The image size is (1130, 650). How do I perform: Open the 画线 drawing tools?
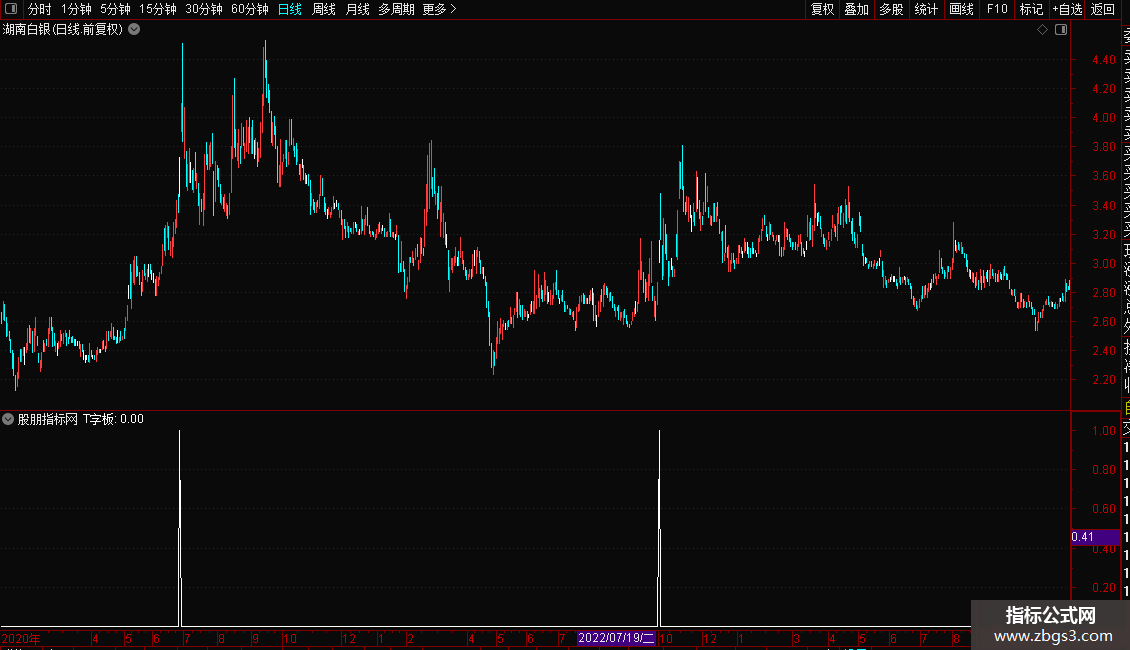click(x=961, y=9)
